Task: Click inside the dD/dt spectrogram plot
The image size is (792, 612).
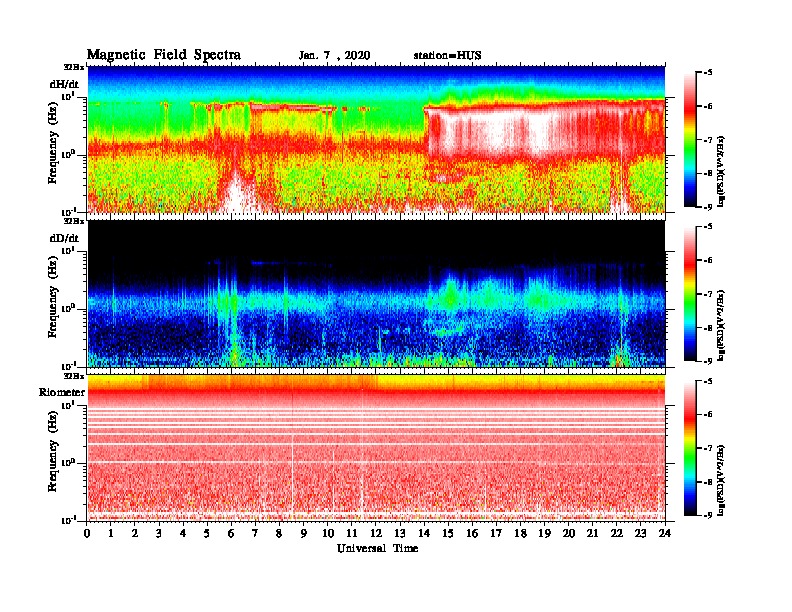Action: pyautogui.click(x=376, y=294)
